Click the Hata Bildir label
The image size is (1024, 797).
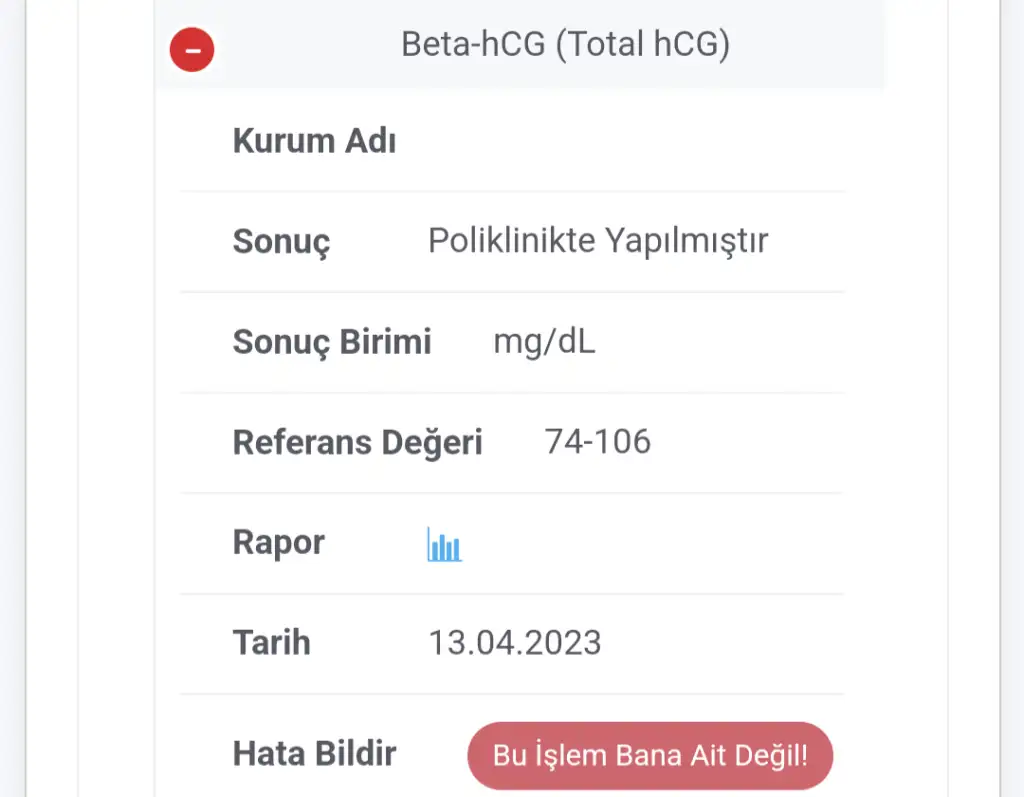coord(314,753)
